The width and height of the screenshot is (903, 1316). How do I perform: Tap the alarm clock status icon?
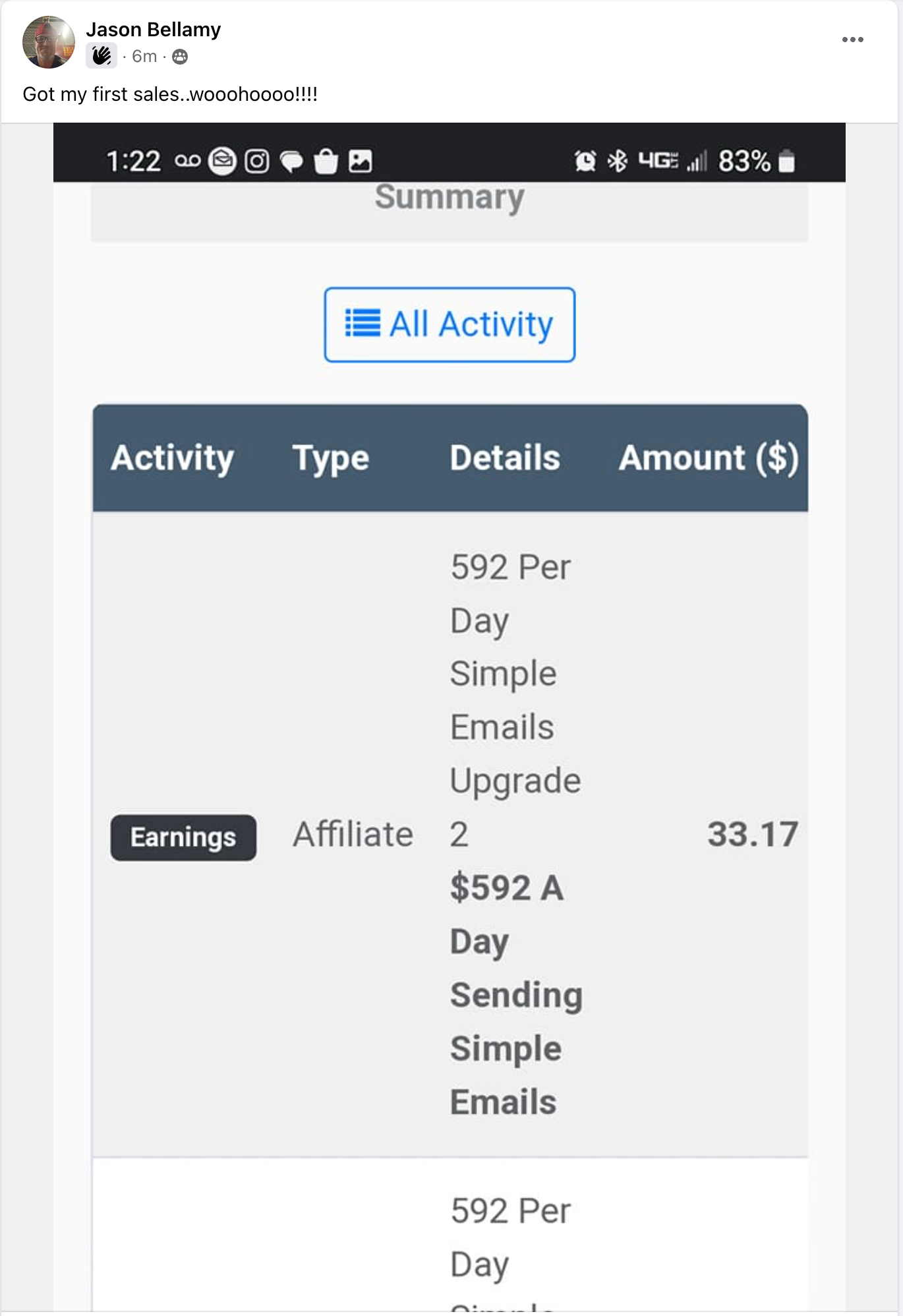tap(585, 161)
